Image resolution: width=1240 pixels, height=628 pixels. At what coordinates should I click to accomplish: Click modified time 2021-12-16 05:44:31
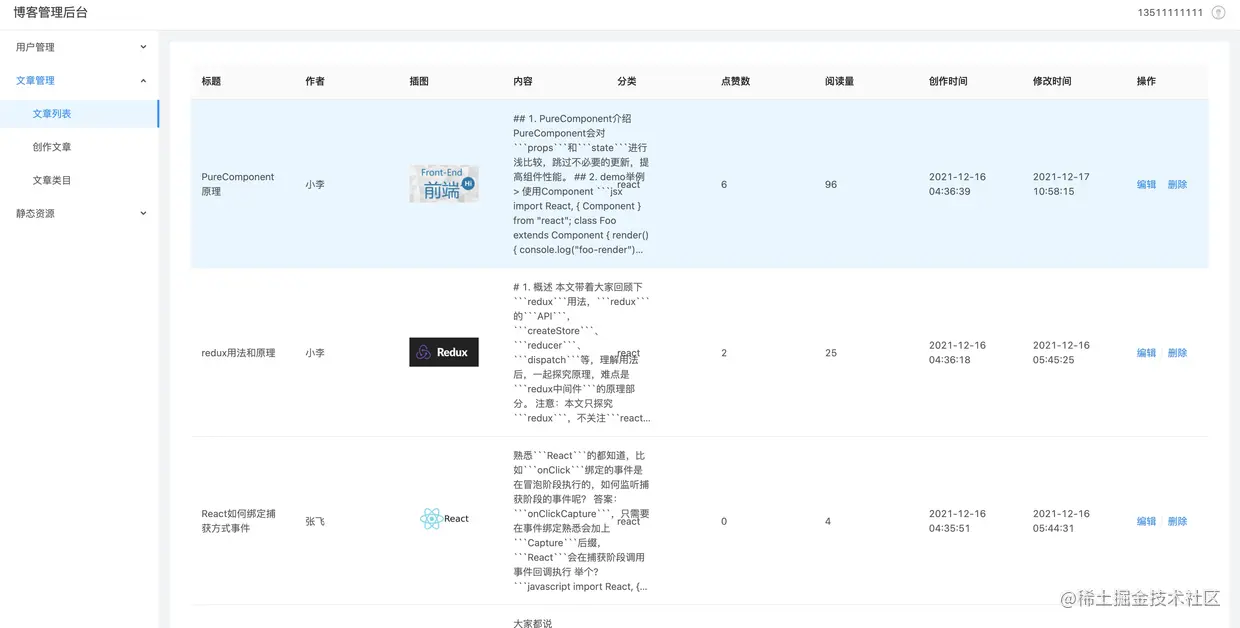click(1061, 521)
